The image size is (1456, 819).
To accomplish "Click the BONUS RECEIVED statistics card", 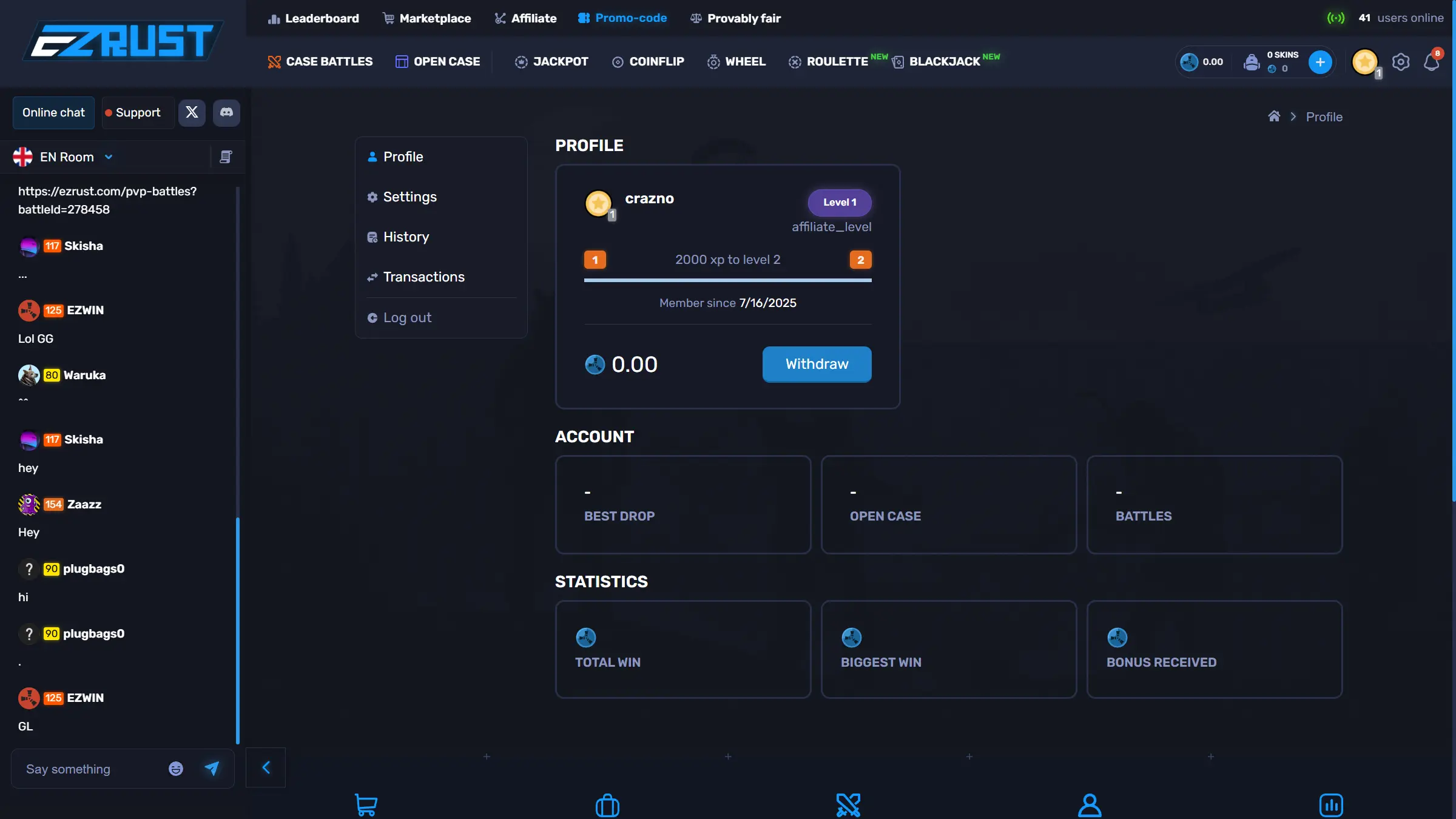I will point(1215,649).
